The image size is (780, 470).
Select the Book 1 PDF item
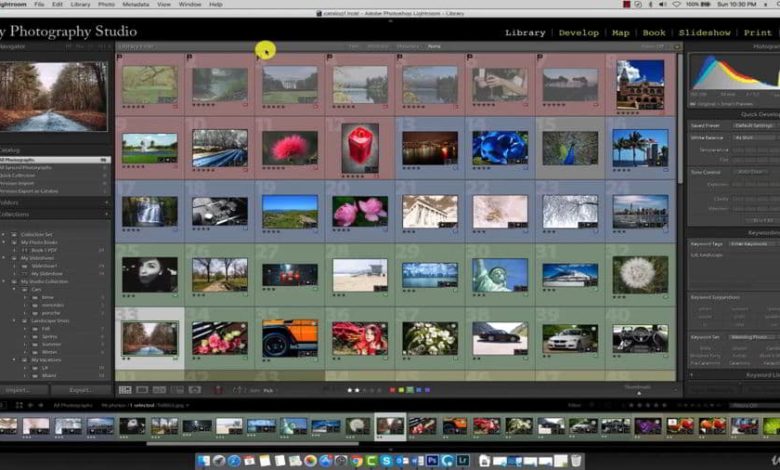coord(44,250)
